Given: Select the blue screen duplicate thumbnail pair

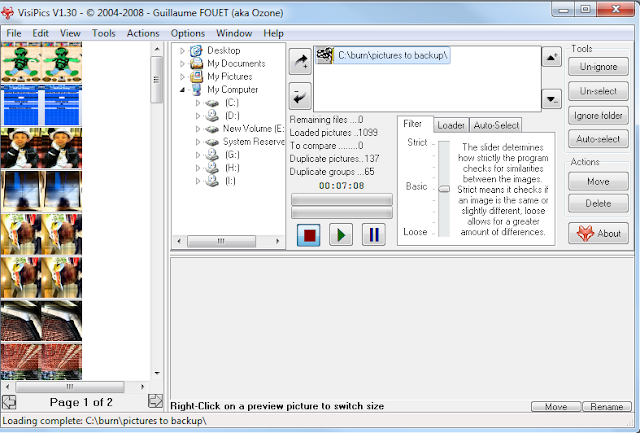Looking at the screenshot, I should point(41,105).
